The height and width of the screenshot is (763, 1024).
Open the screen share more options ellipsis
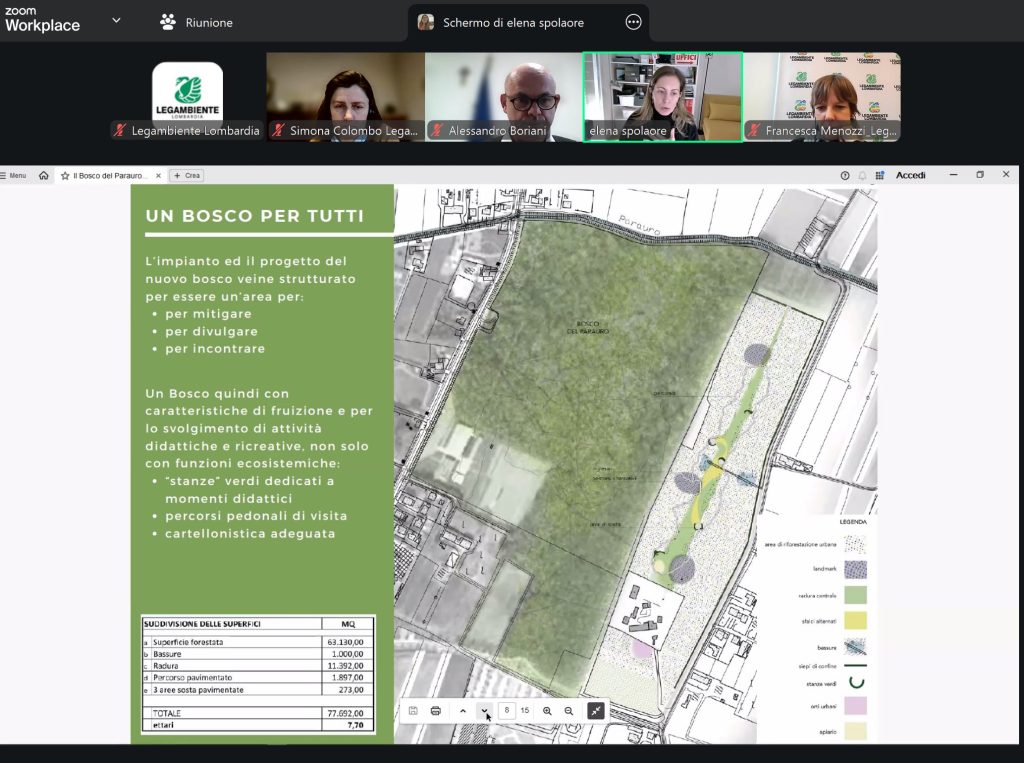click(633, 22)
